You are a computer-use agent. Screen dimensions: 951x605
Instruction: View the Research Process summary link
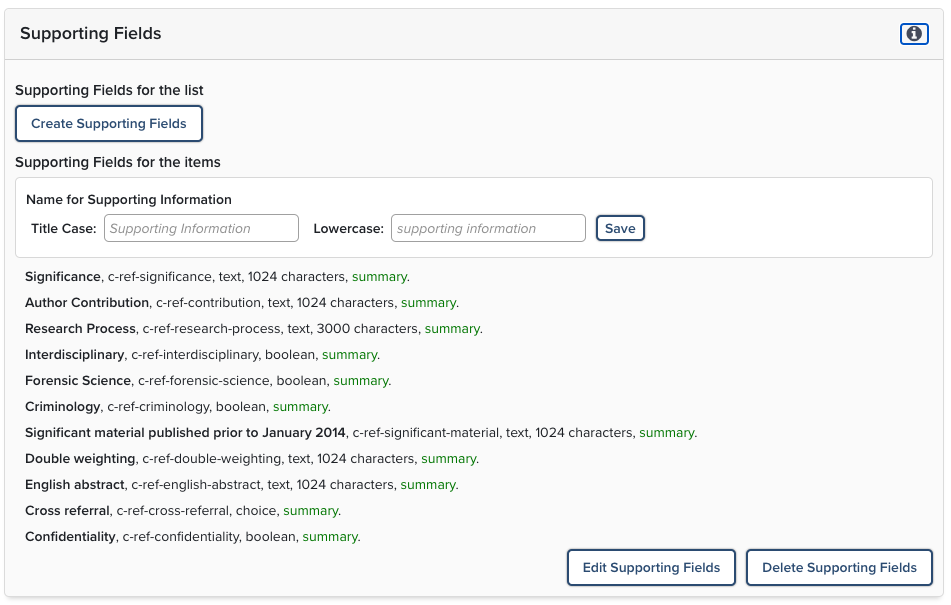tap(452, 329)
